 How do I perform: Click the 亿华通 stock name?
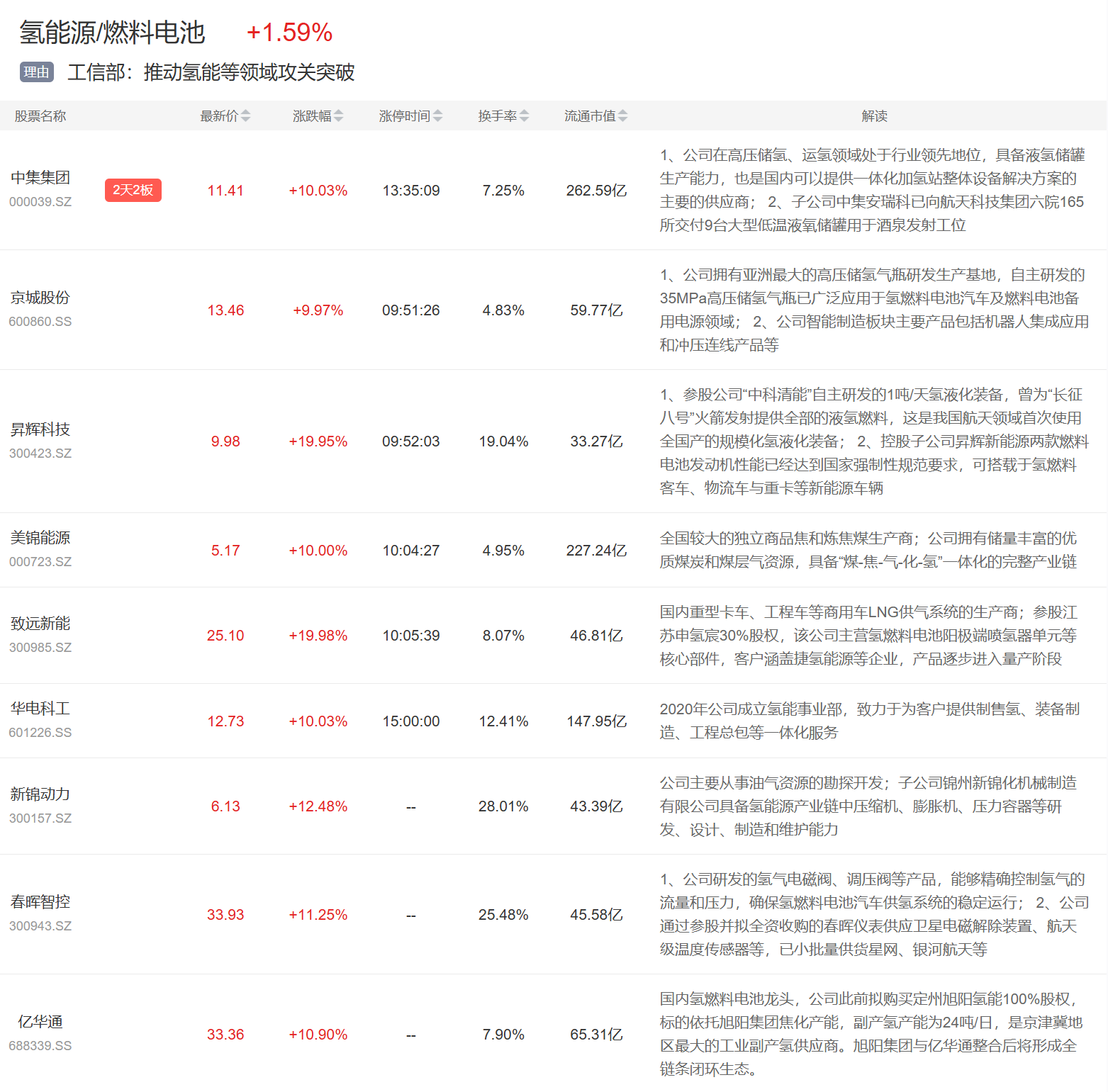[40, 1022]
